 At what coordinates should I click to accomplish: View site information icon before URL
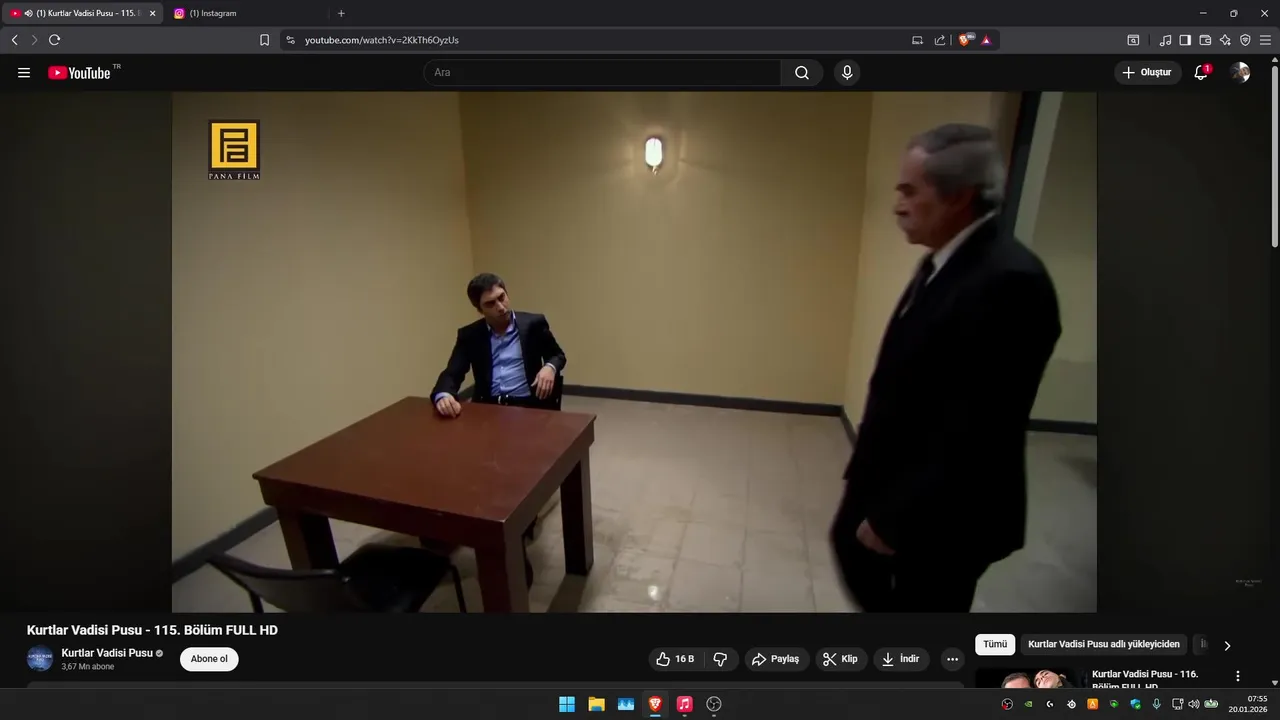(x=290, y=40)
